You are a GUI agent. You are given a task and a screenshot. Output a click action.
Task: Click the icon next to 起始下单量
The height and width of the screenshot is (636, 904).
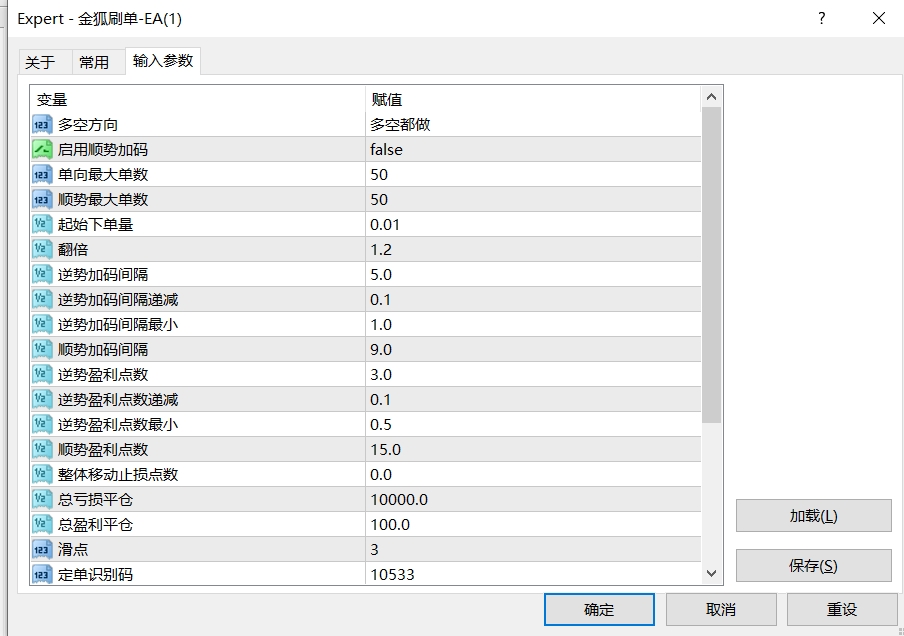tap(42, 225)
